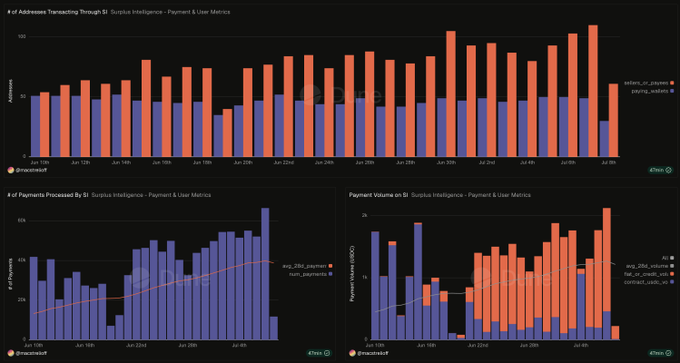The height and width of the screenshot is (363, 680).
Task: Open '# of Payments Processed By SI' chart title
Action: pos(48,195)
